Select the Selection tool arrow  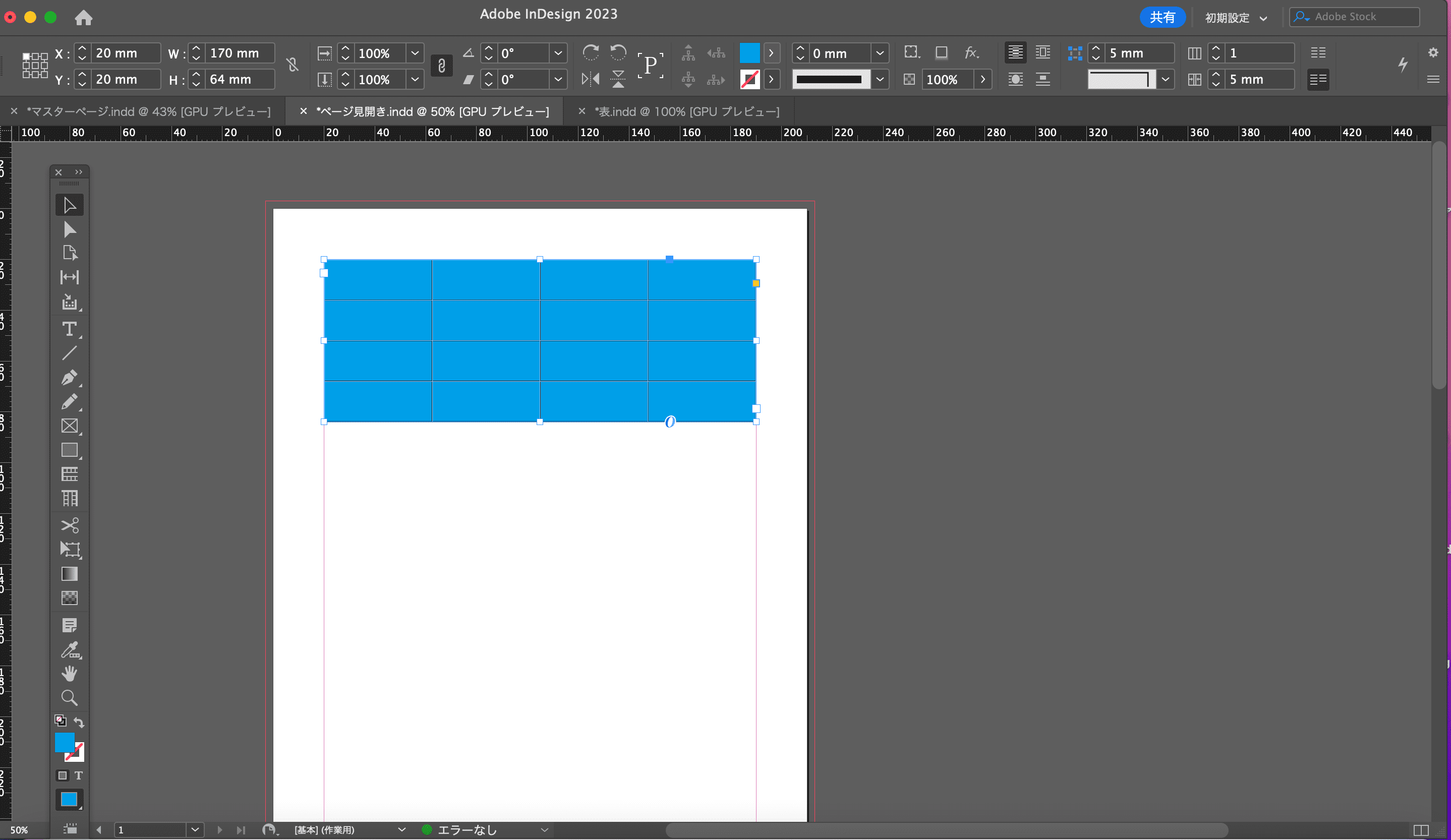[70, 205]
